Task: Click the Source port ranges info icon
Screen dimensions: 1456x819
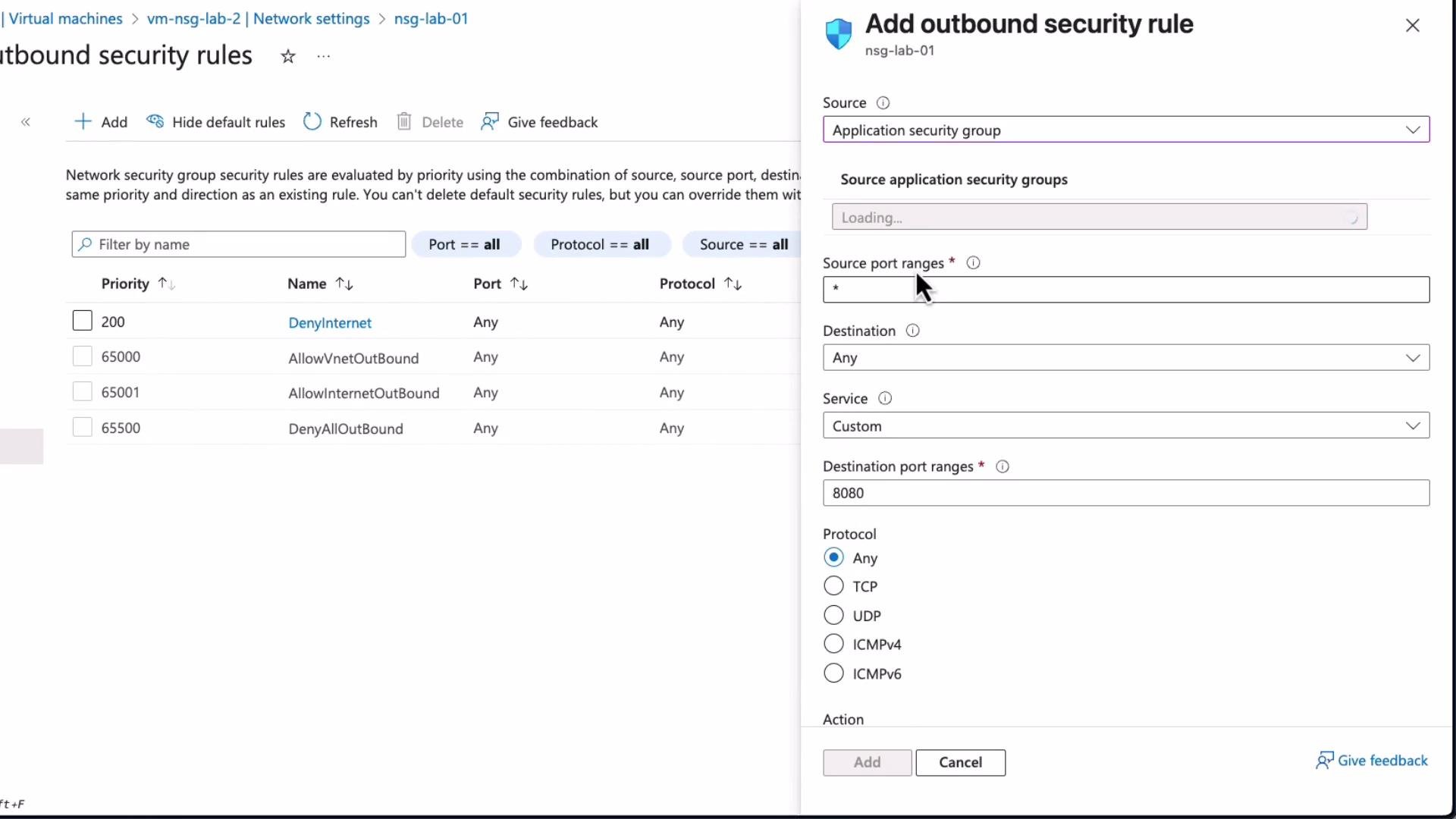Action: coord(973,262)
